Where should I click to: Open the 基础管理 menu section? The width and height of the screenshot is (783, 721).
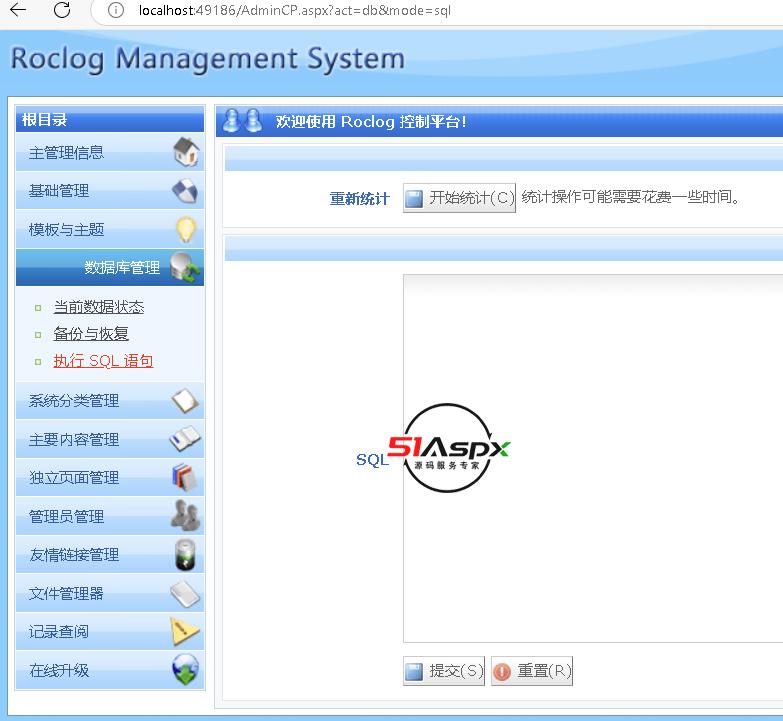point(110,191)
